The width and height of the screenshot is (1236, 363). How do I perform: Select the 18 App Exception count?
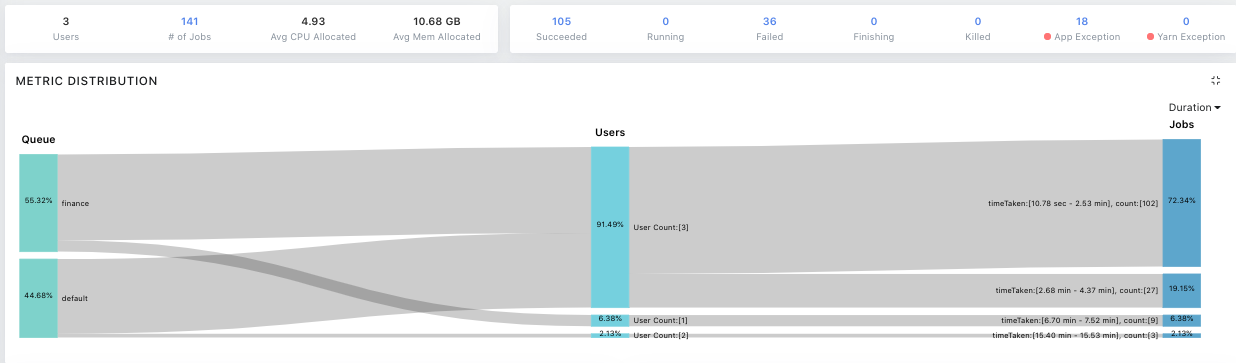(x=1082, y=20)
